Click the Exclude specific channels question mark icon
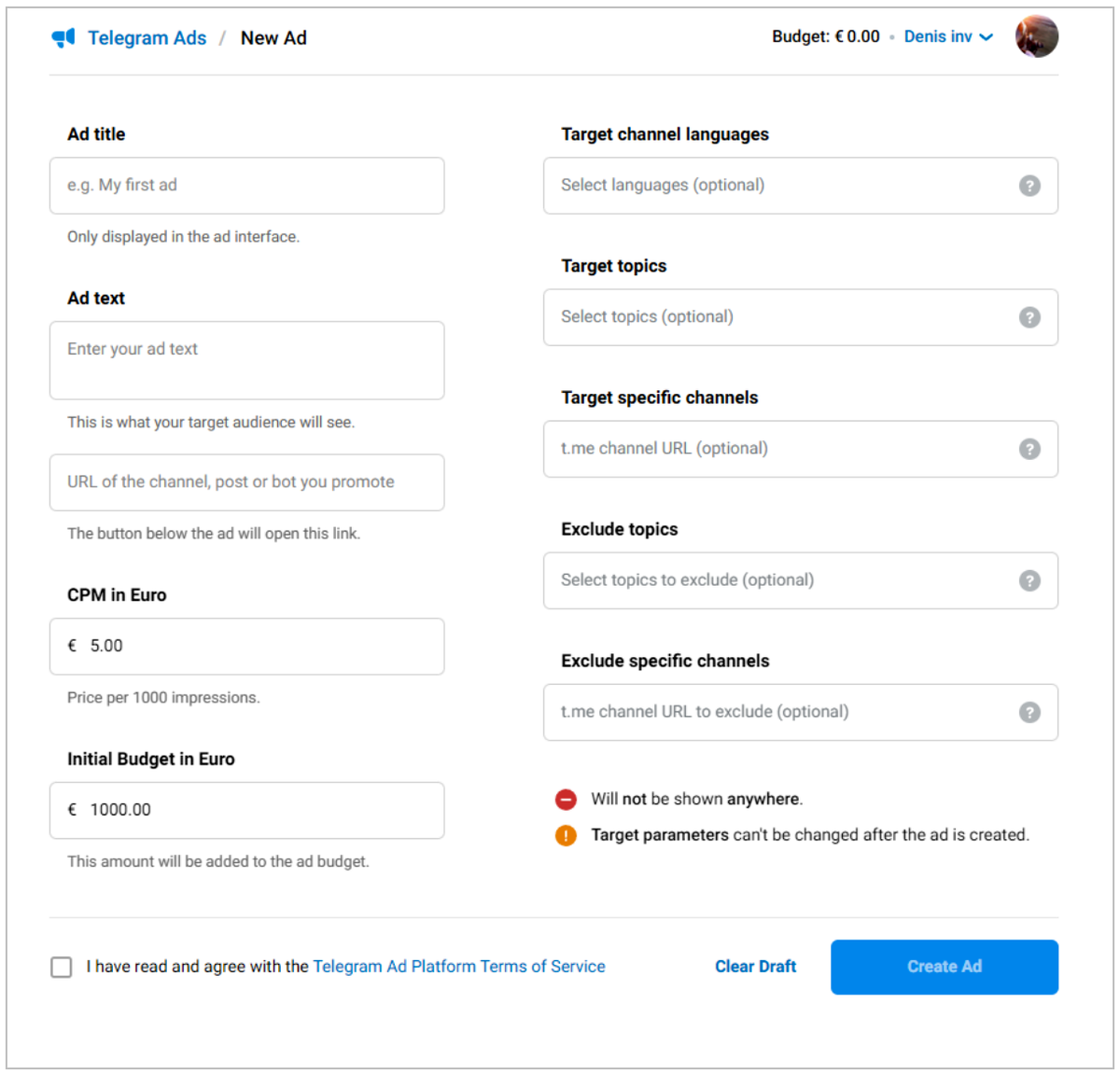 pyautogui.click(x=1029, y=712)
